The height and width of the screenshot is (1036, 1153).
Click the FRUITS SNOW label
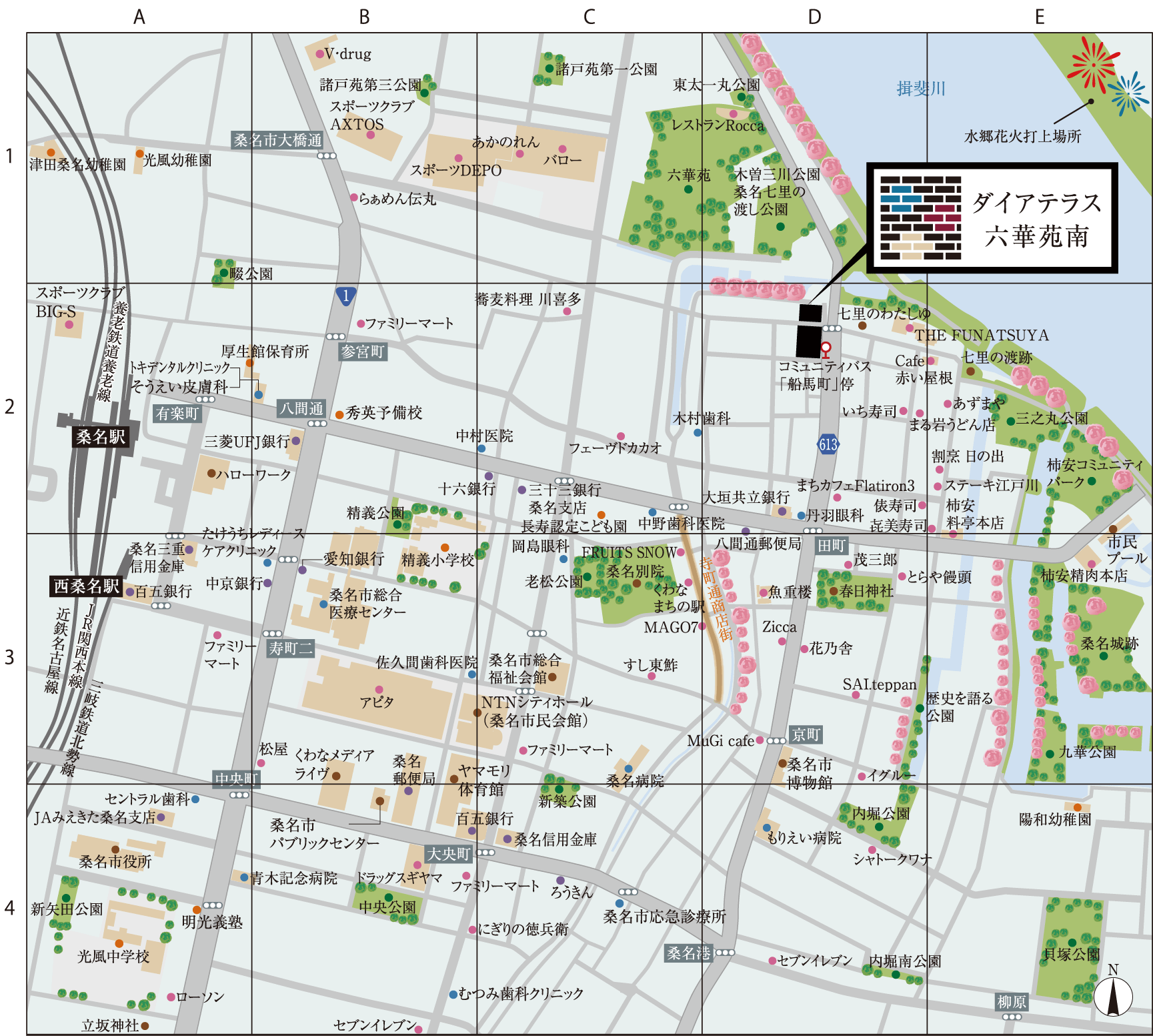[x=629, y=552]
